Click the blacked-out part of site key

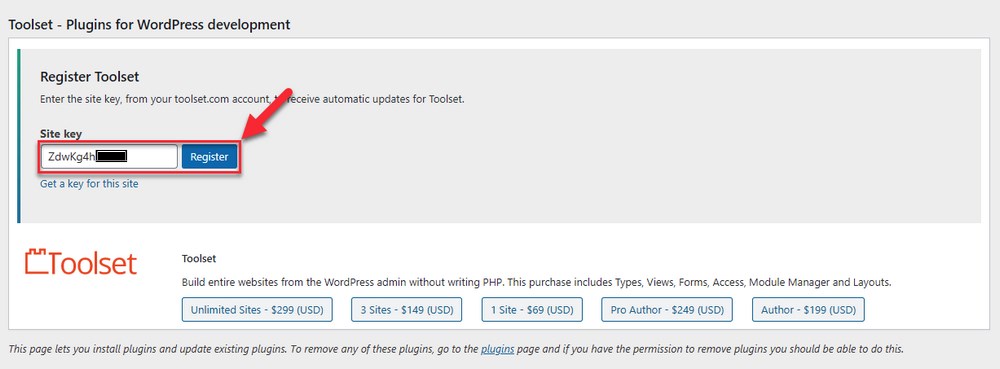[111, 157]
